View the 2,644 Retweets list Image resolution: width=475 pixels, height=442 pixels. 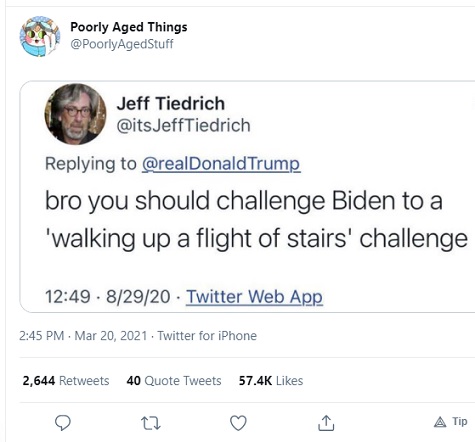66,381
